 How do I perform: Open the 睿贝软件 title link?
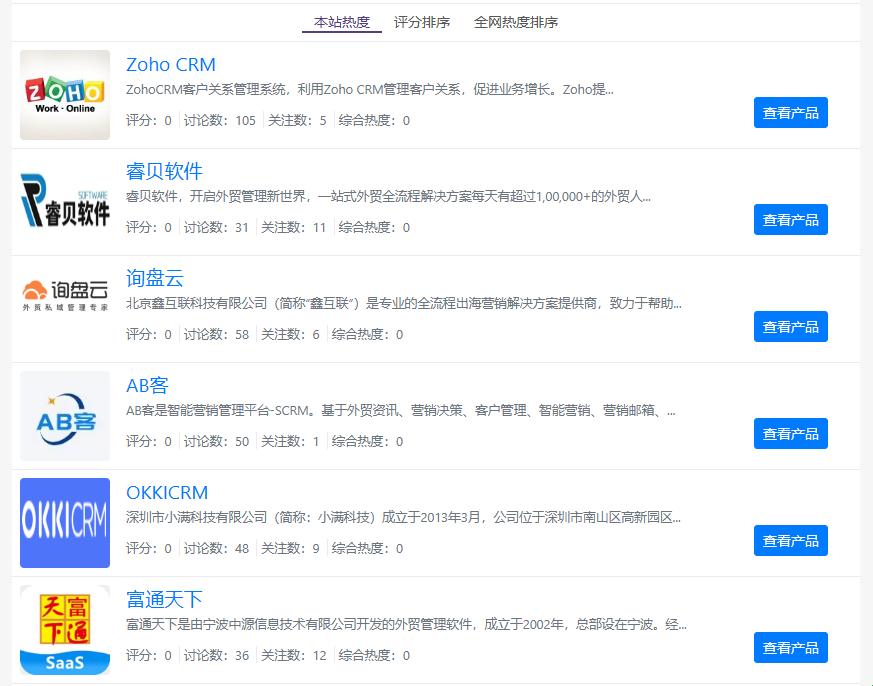coord(164,172)
